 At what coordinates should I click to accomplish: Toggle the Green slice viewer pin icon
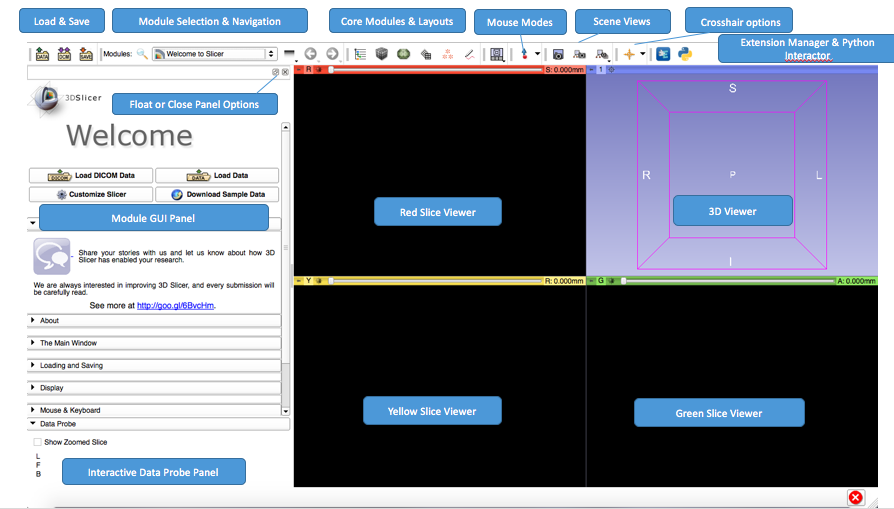point(592,281)
